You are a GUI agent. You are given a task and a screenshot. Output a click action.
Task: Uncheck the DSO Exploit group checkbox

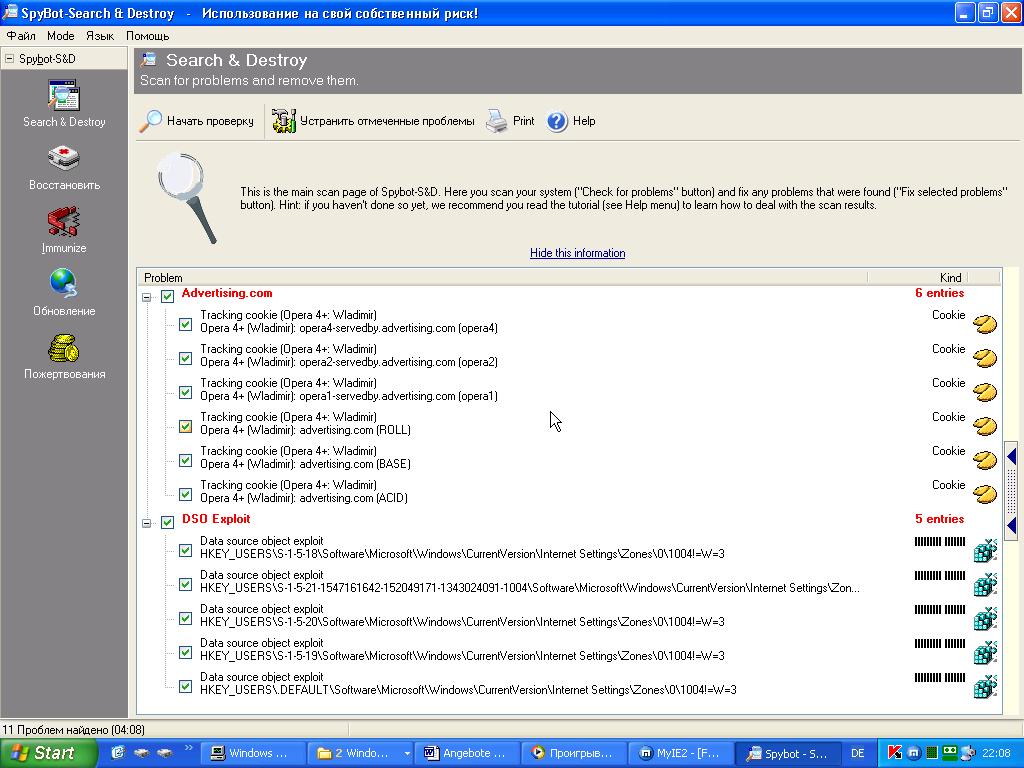tap(167, 522)
